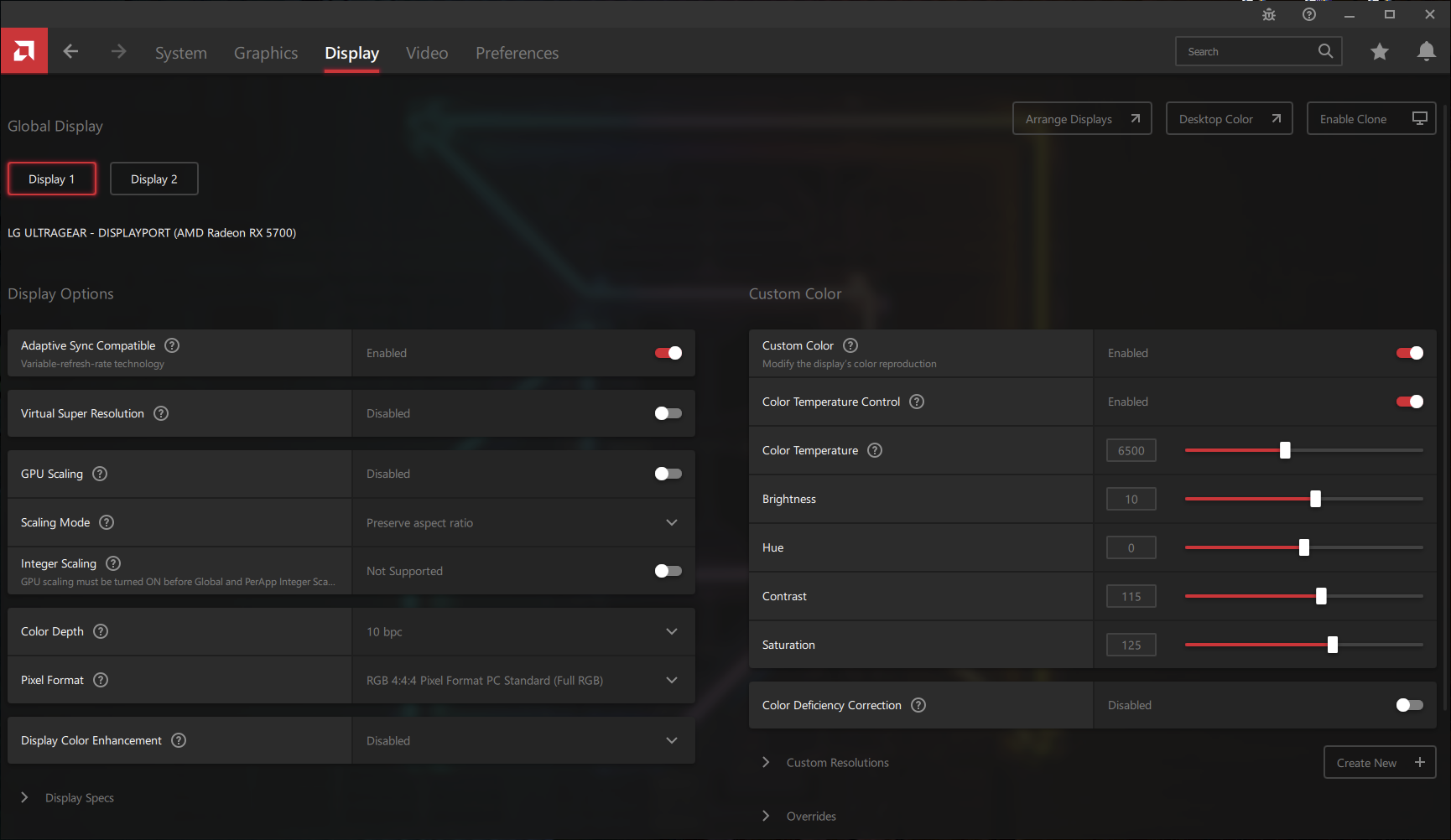The width and height of the screenshot is (1451, 840).
Task: Disable Color Temperature Control toggle
Action: 1410,402
